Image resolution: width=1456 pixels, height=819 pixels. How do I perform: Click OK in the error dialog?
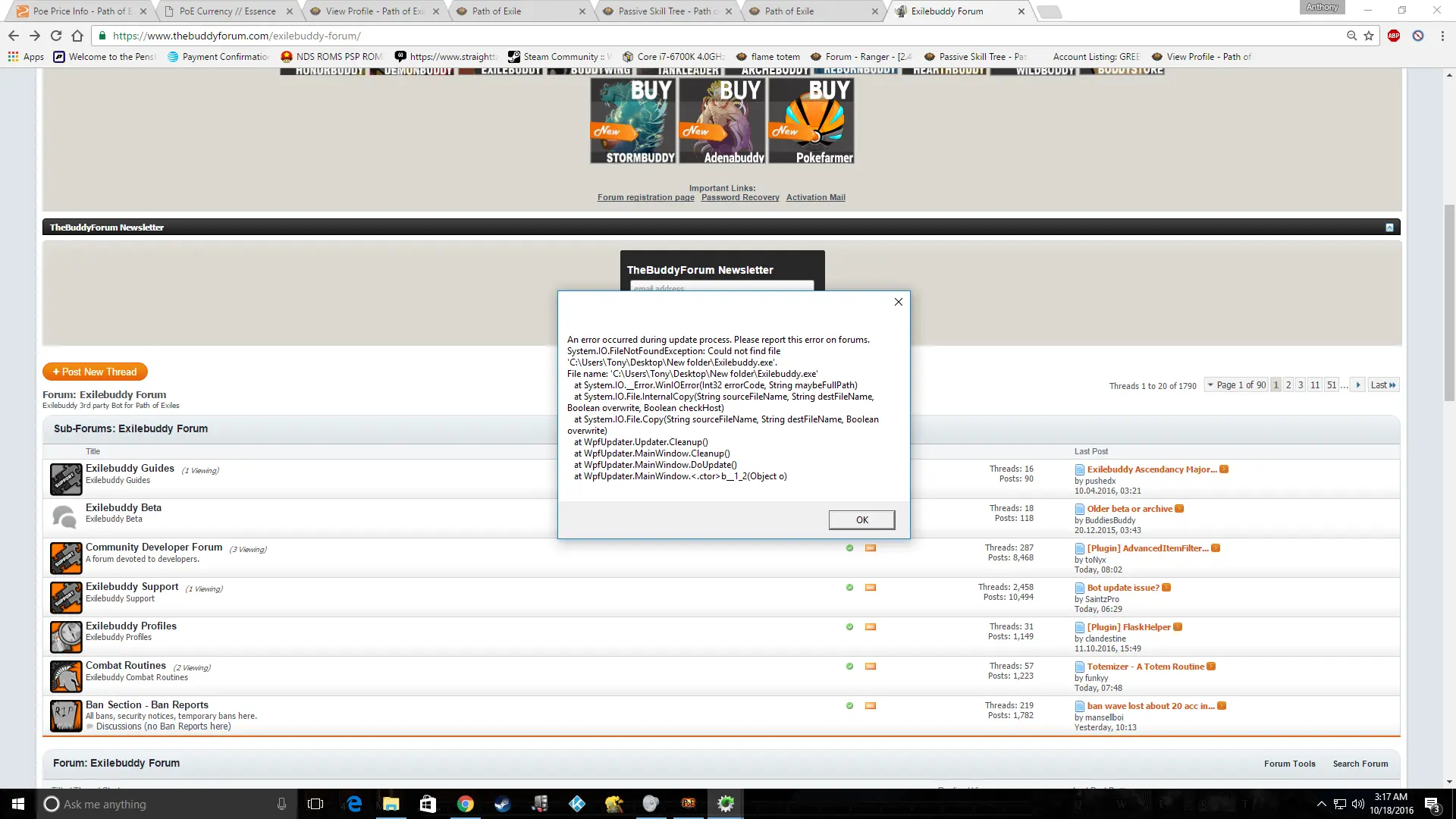click(861, 519)
